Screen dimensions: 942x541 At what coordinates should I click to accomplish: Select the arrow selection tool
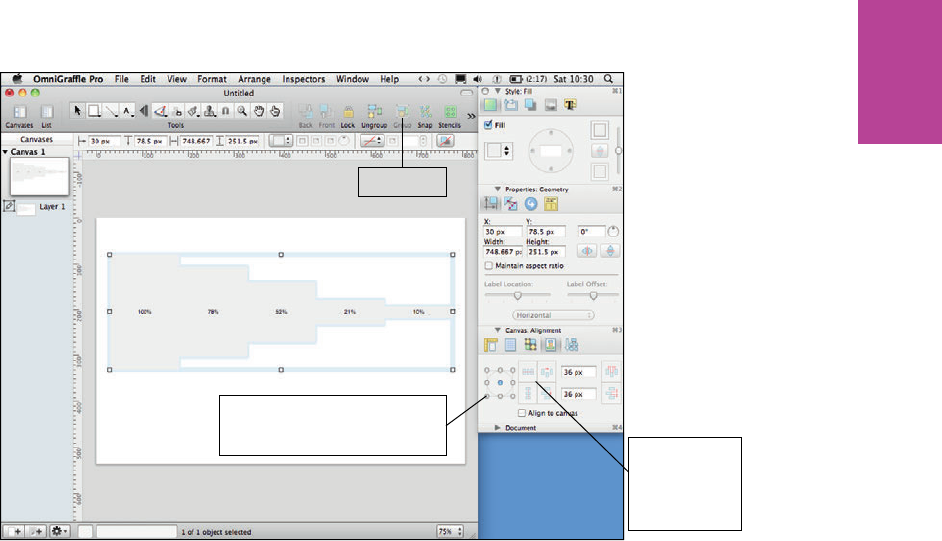coord(77,110)
